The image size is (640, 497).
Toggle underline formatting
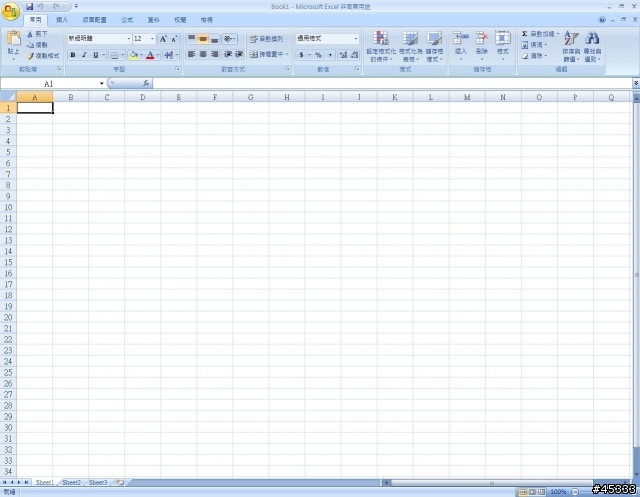coord(96,55)
